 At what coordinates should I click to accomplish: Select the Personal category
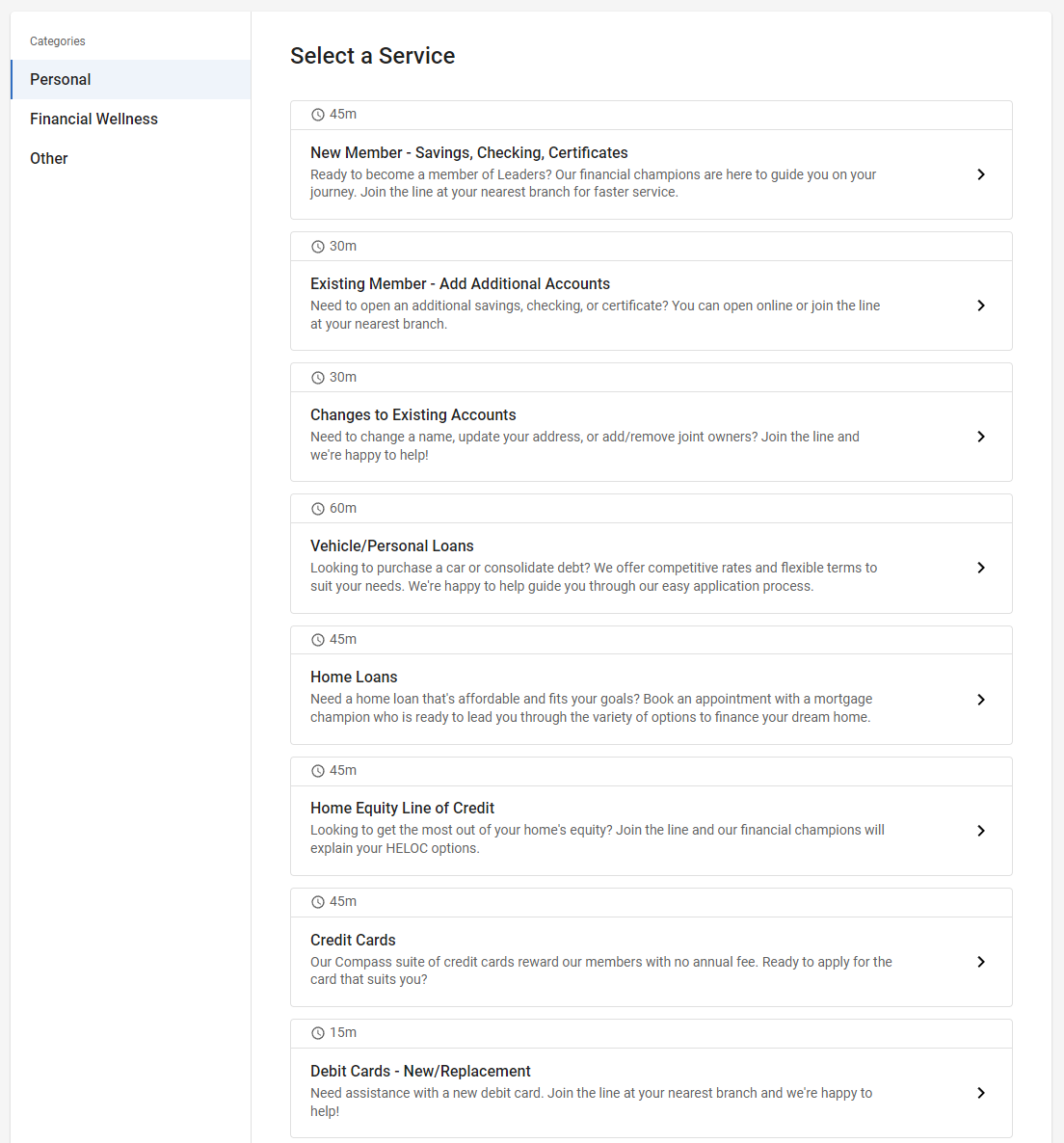(x=131, y=79)
